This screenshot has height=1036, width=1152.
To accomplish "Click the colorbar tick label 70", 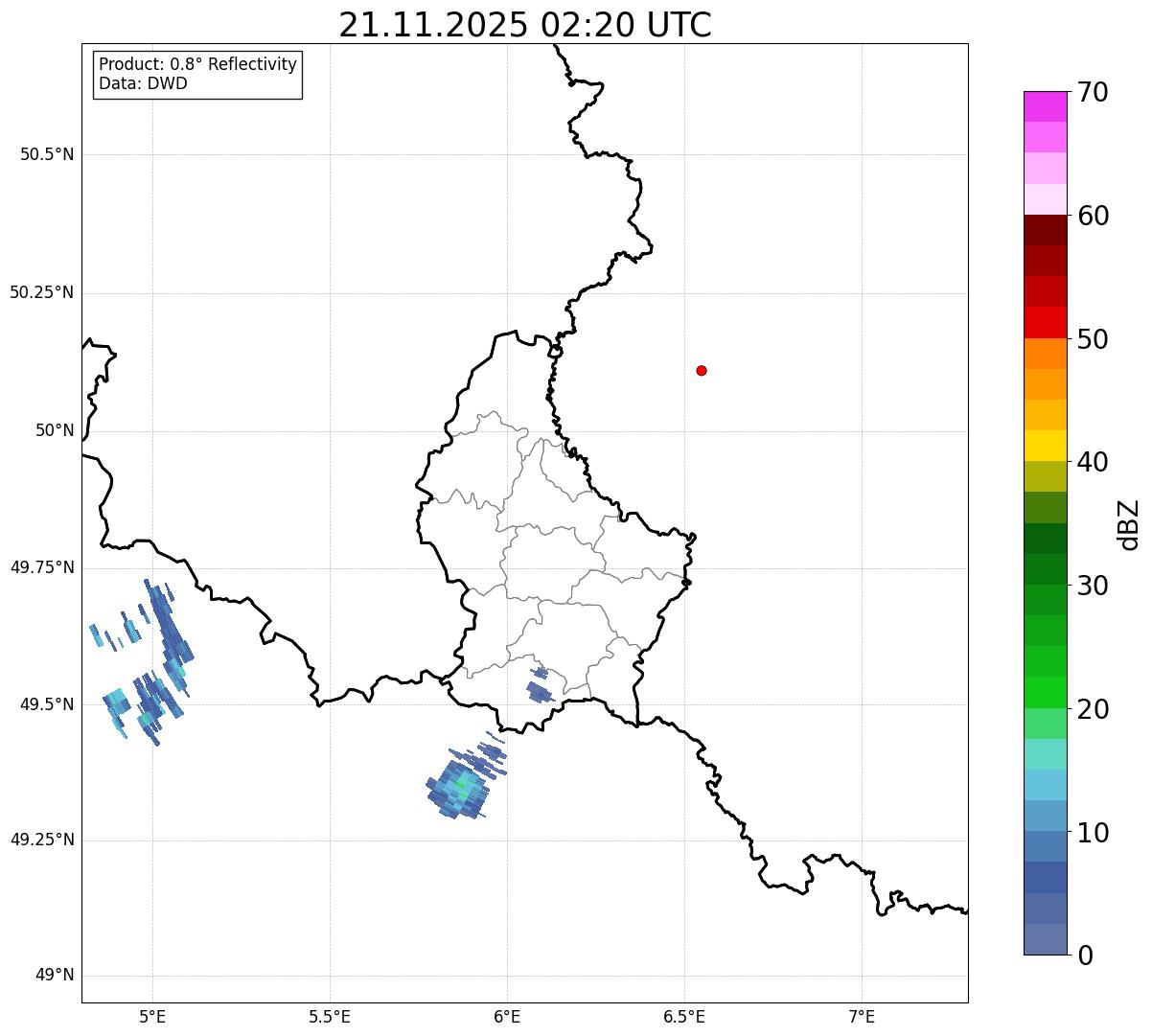I will (x=1093, y=93).
